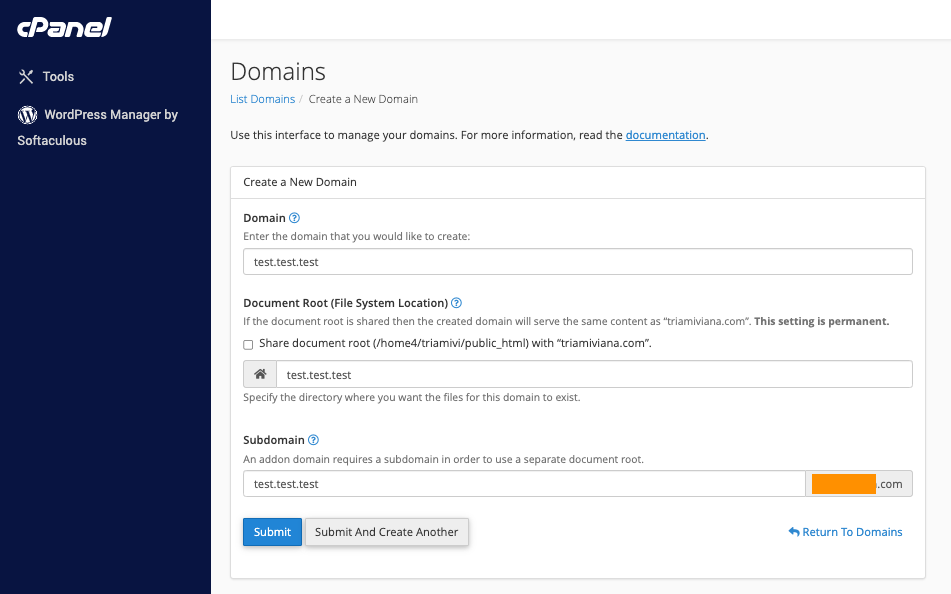
Task: Open Tools in the sidebar menu
Action: click(58, 77)
